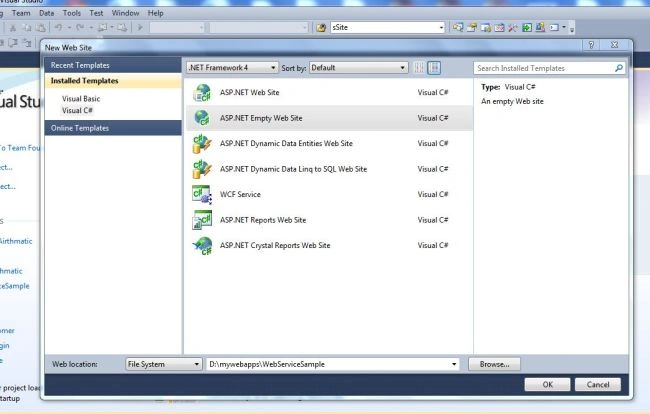
Task: Select ASP.NET Dynamic Data Entities Web Site
Action: pyautogui.click(x=330, y=143)
